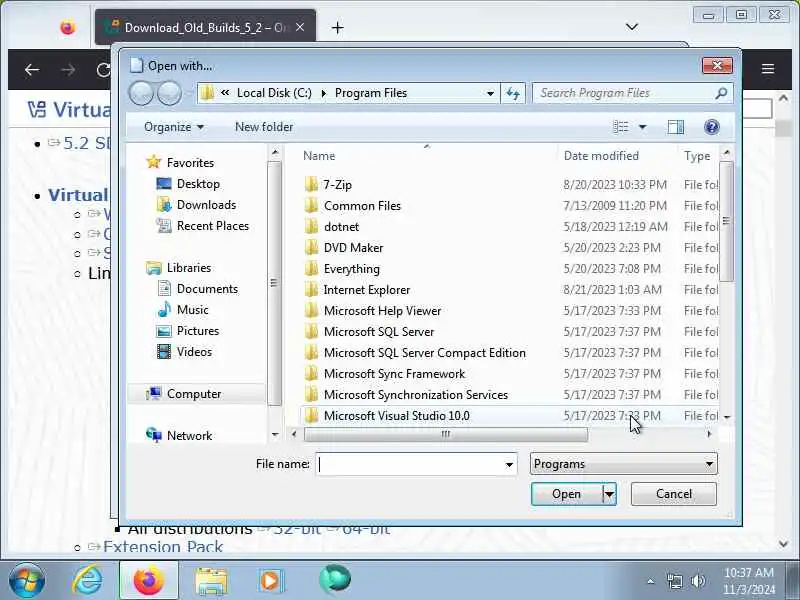The image size is (800, 600).
Task: Click the dialog Back arrow button
Action: (x=141, y=93)
